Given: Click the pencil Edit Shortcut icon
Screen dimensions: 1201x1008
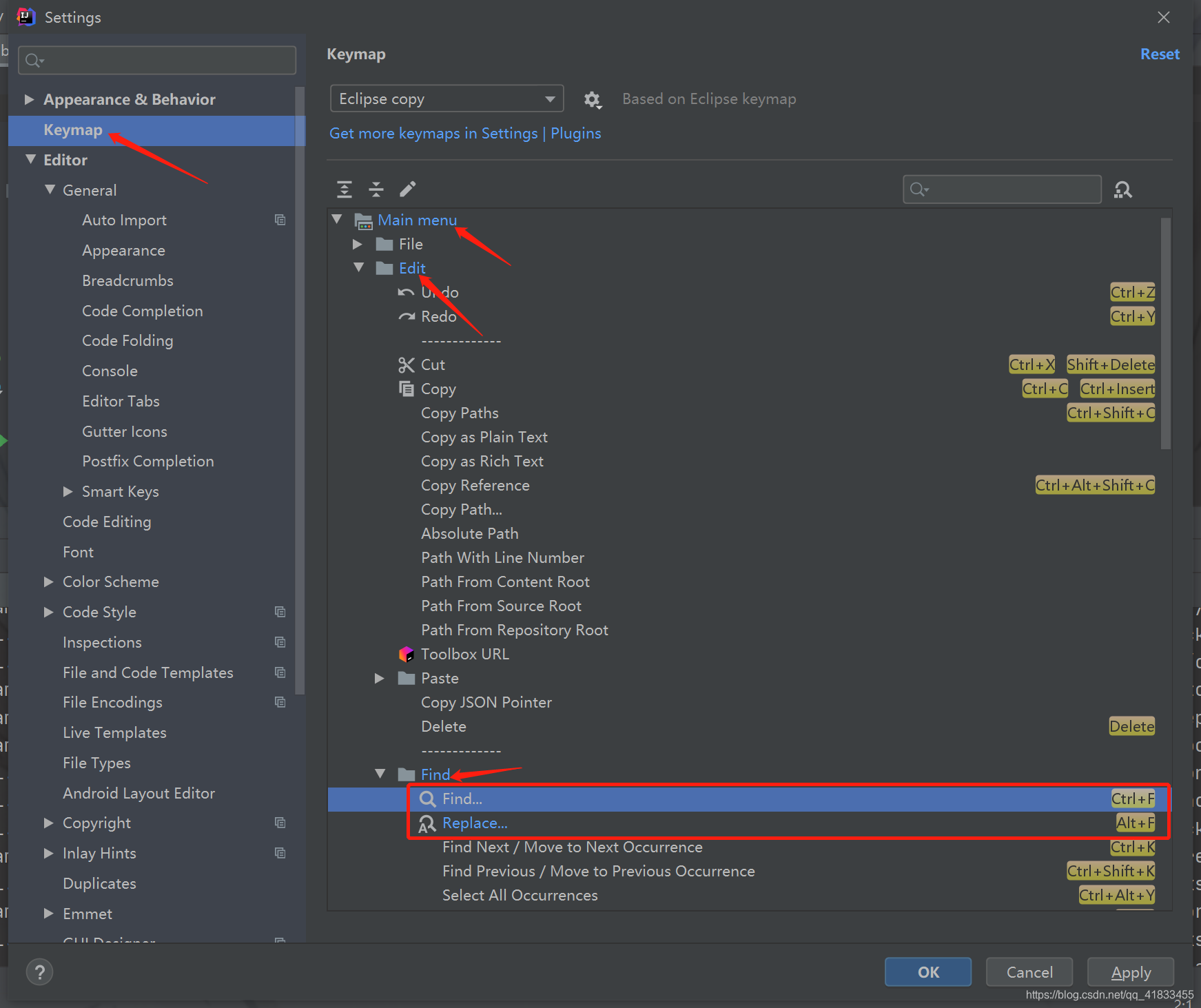Looking at the screenshot, I should point(408,189).
